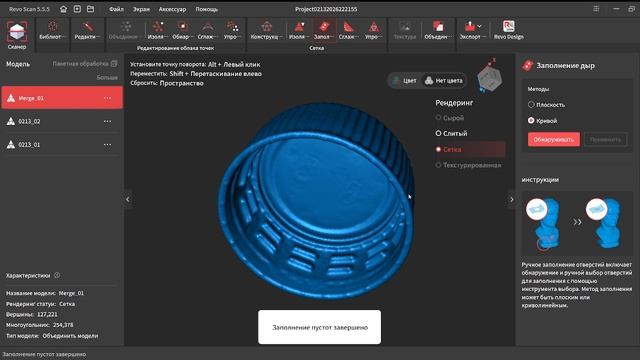Select mesh Изоля isolation tool

[299, 31]
